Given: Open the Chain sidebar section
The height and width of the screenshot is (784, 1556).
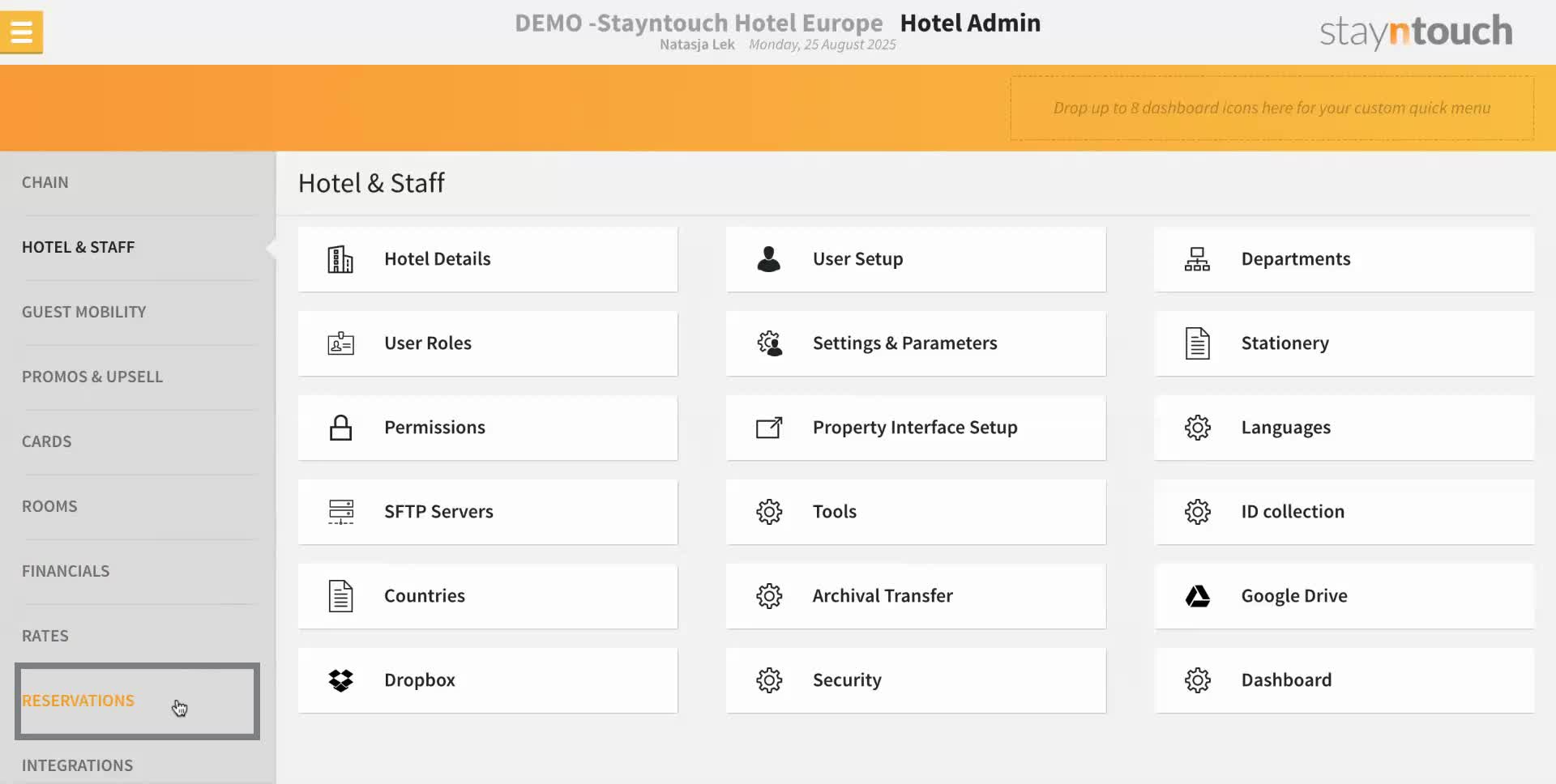Looking at the screenshot, I should [x=45, y=182].
